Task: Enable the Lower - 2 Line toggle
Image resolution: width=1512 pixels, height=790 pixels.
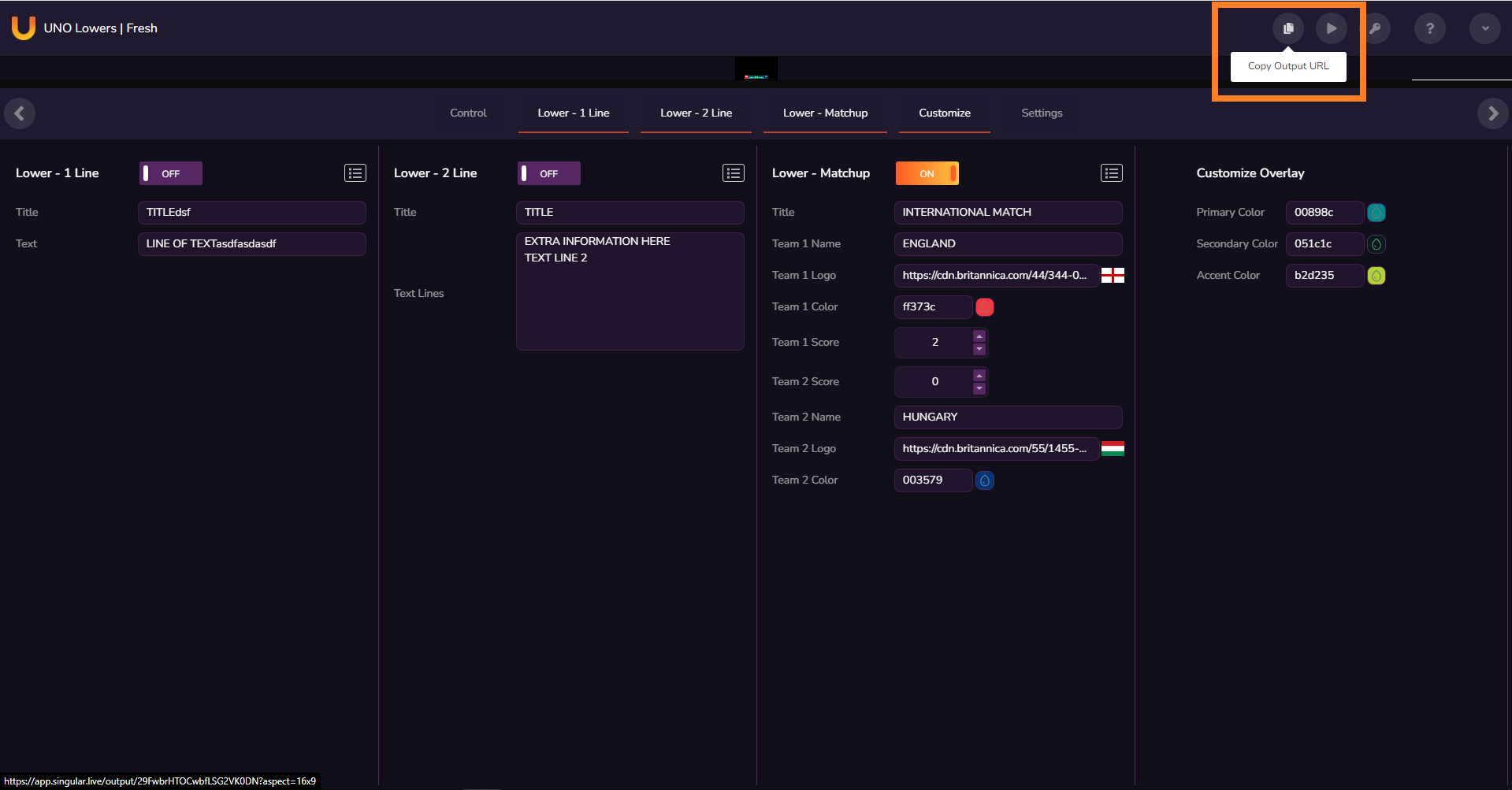Action: tap(548, 173)
